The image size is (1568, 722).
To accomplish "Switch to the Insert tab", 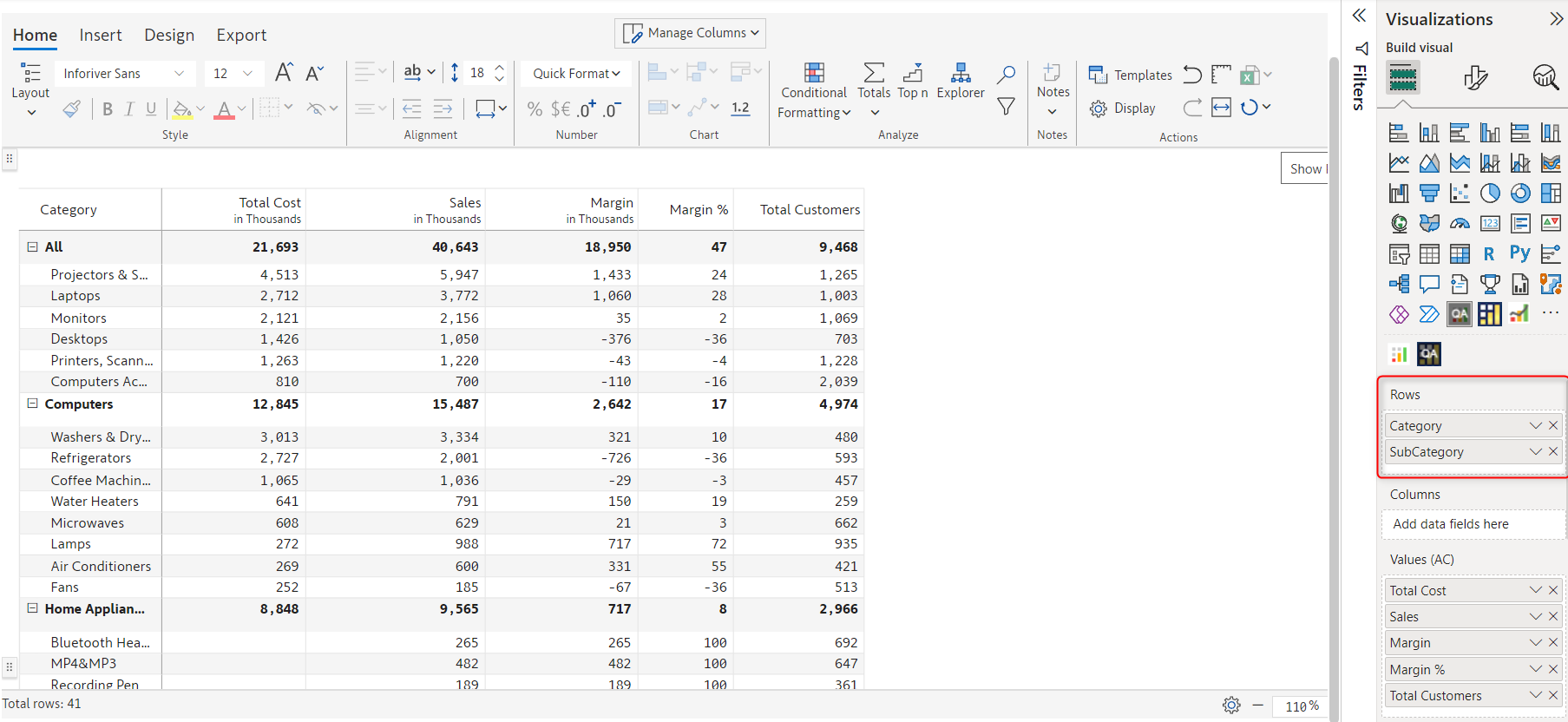I will [x=101, y=36].
